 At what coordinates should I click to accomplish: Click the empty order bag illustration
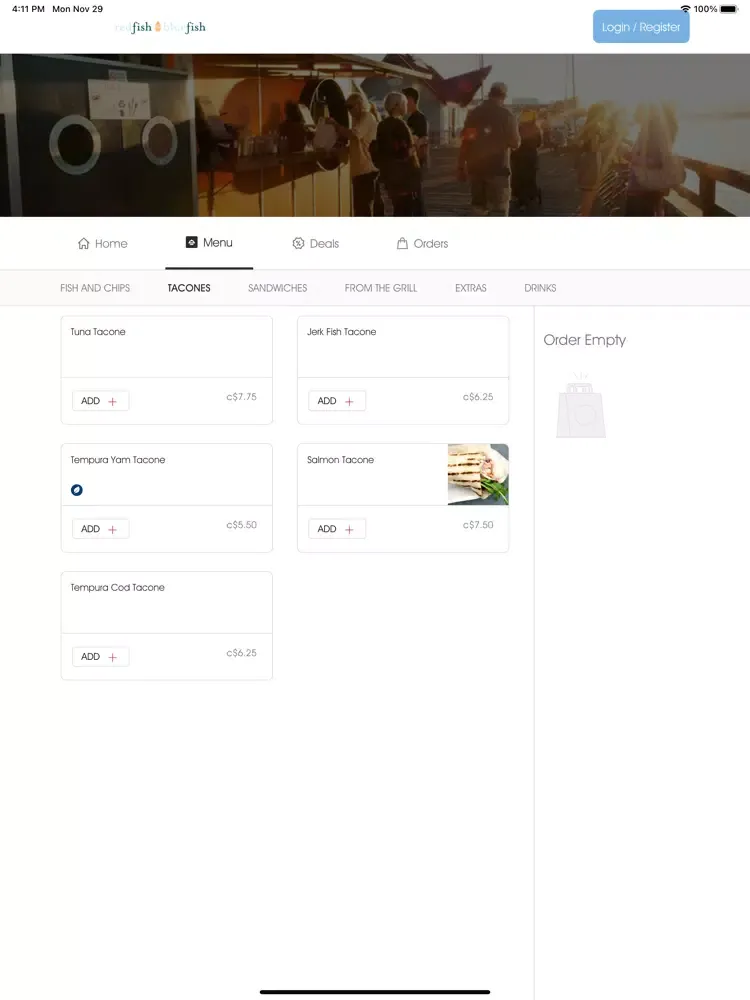coord(581,406)
